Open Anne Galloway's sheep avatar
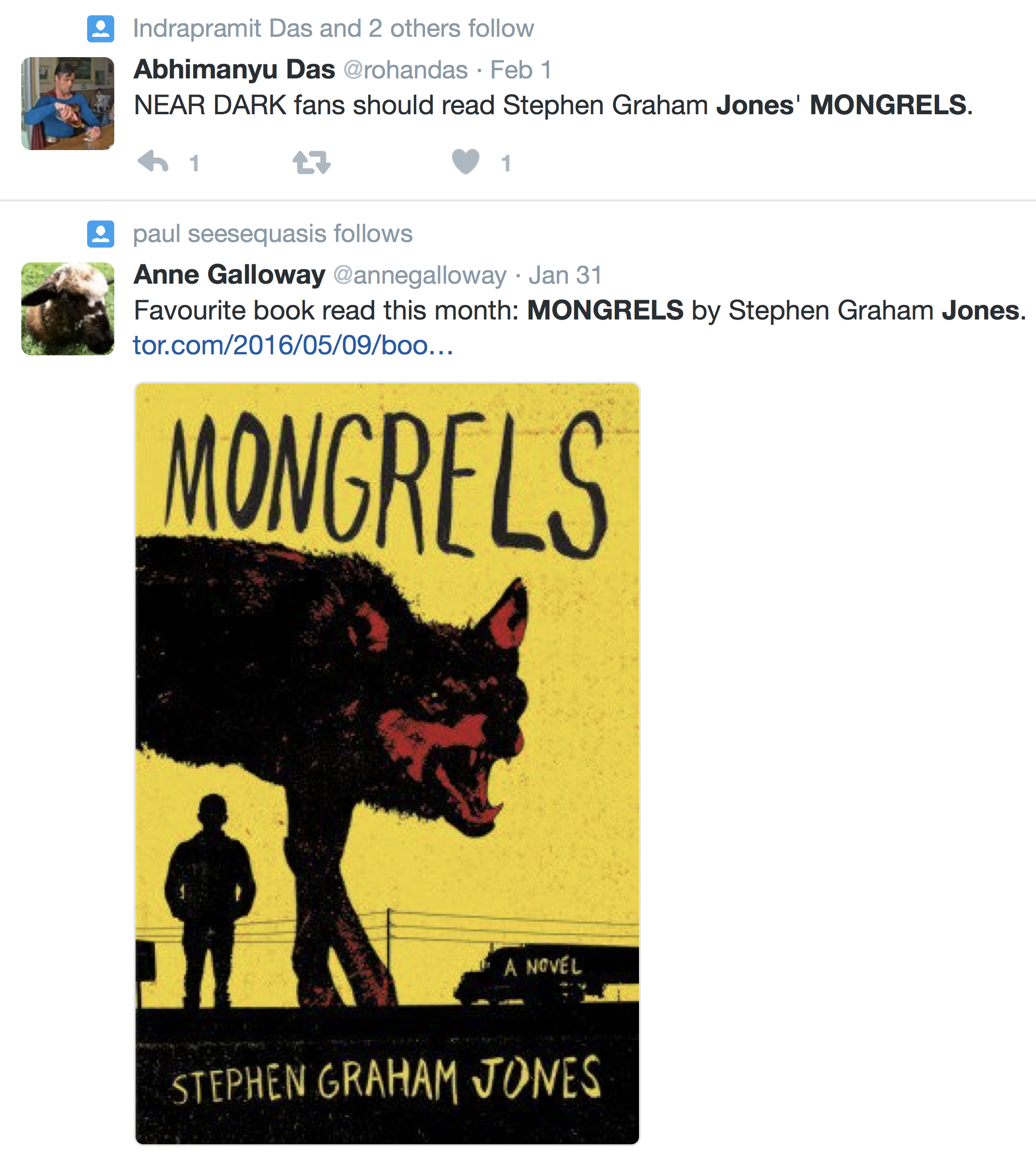This screenshot has width=1036, height=1155. coord(68,309)
